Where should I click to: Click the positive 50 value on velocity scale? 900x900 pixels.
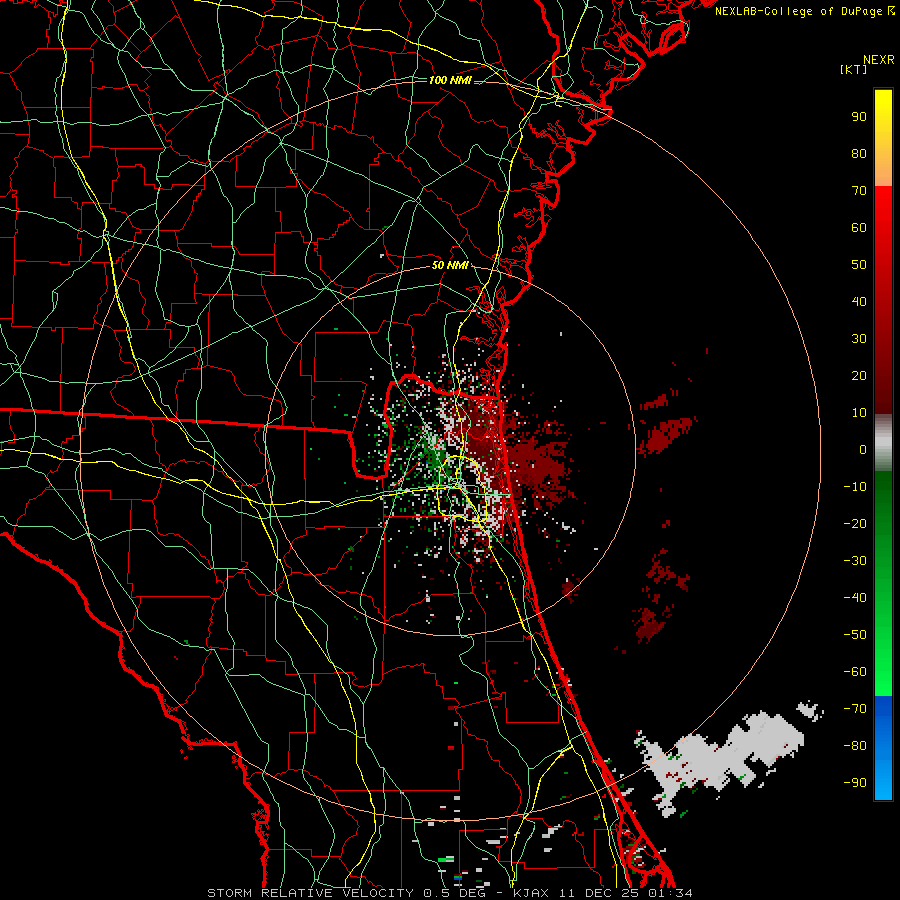point(859,265)
